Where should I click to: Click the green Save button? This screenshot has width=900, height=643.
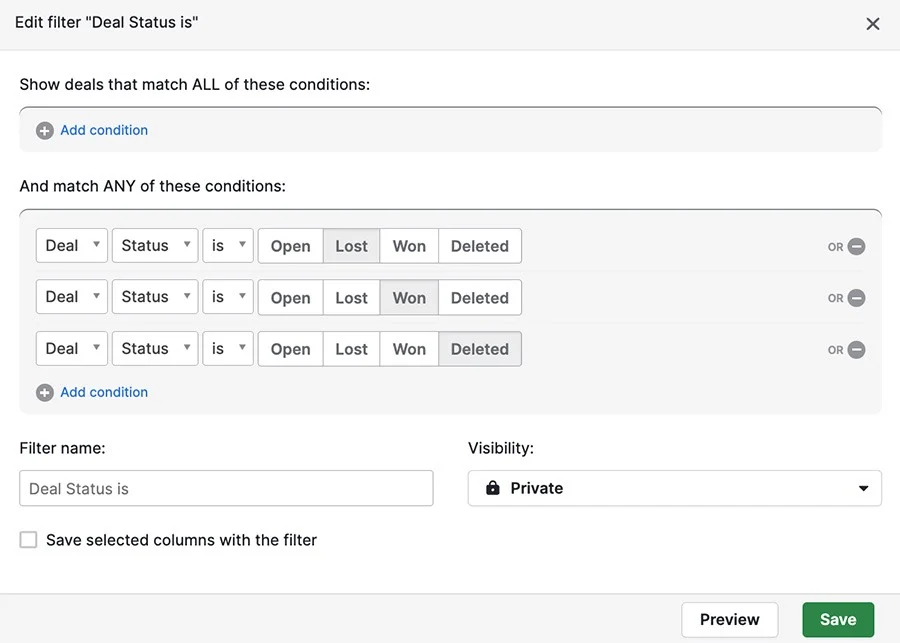tap(838, 619)
